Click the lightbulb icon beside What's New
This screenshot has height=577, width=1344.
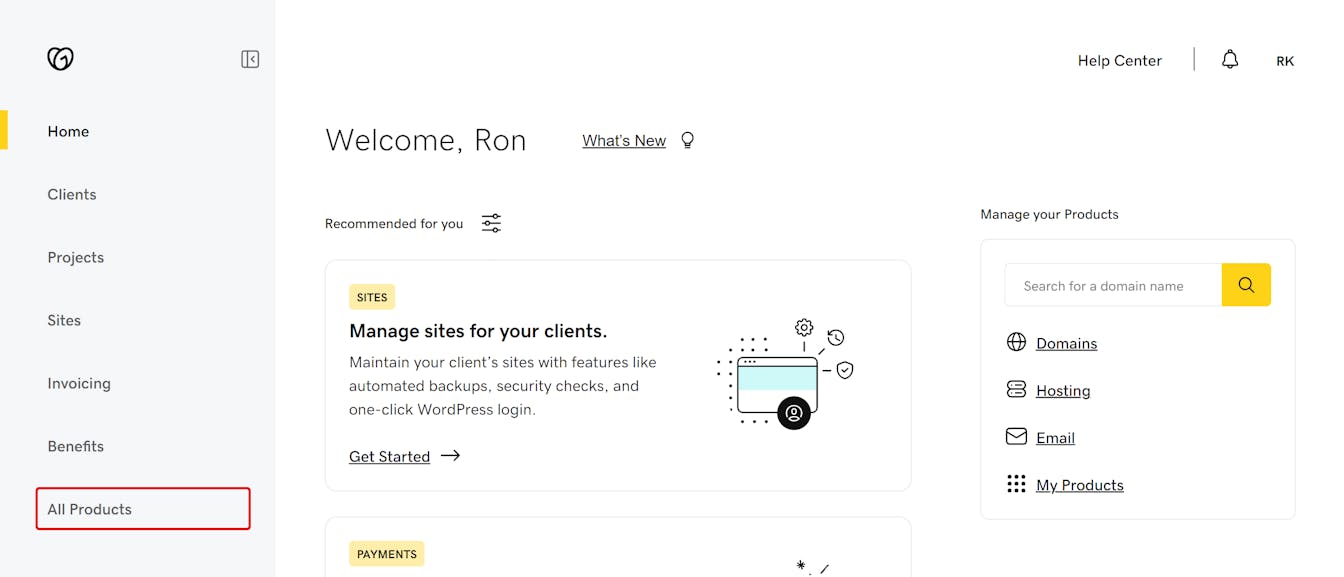pos(687,140)
